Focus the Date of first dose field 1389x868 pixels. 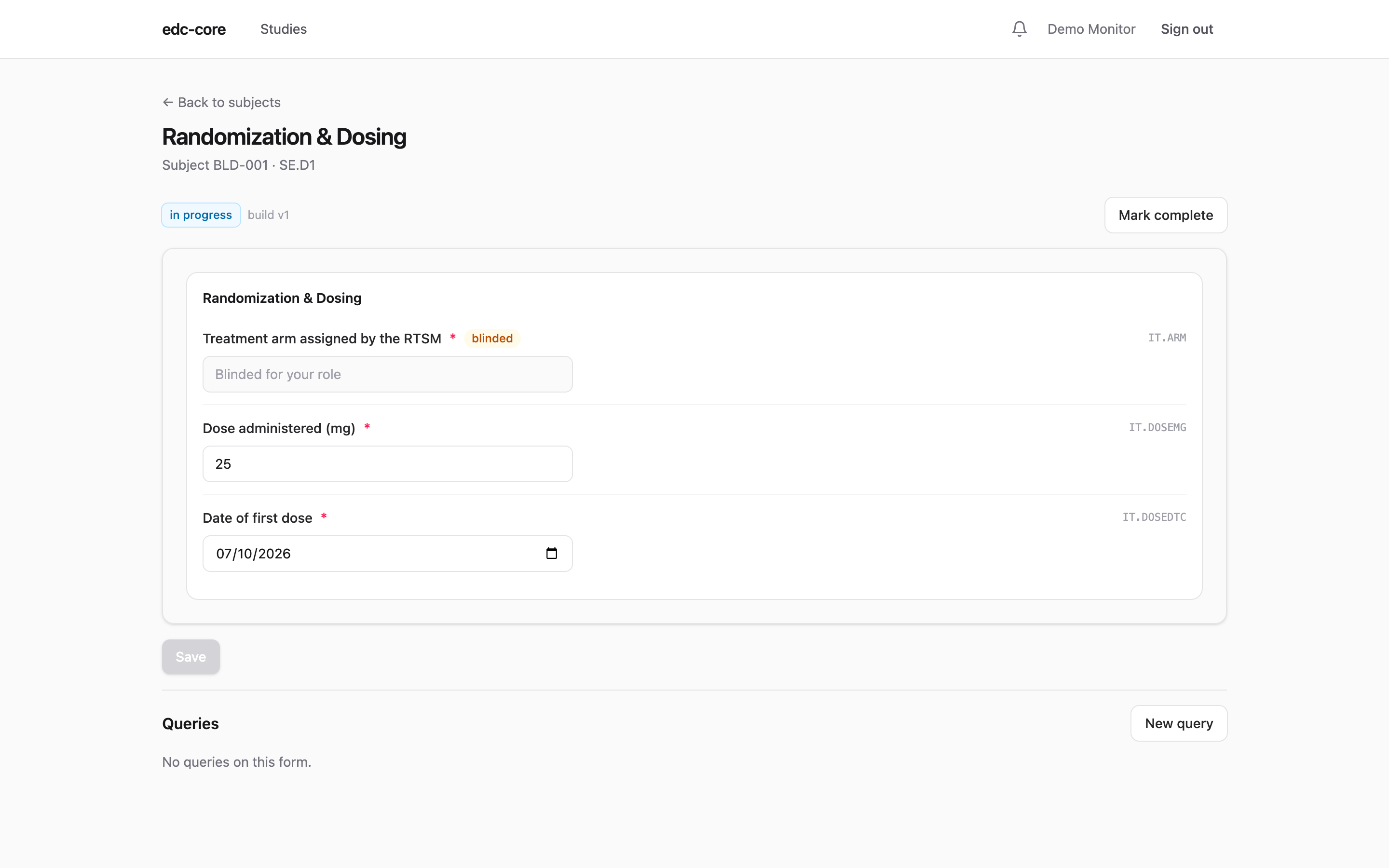click(x=387, y=554)
